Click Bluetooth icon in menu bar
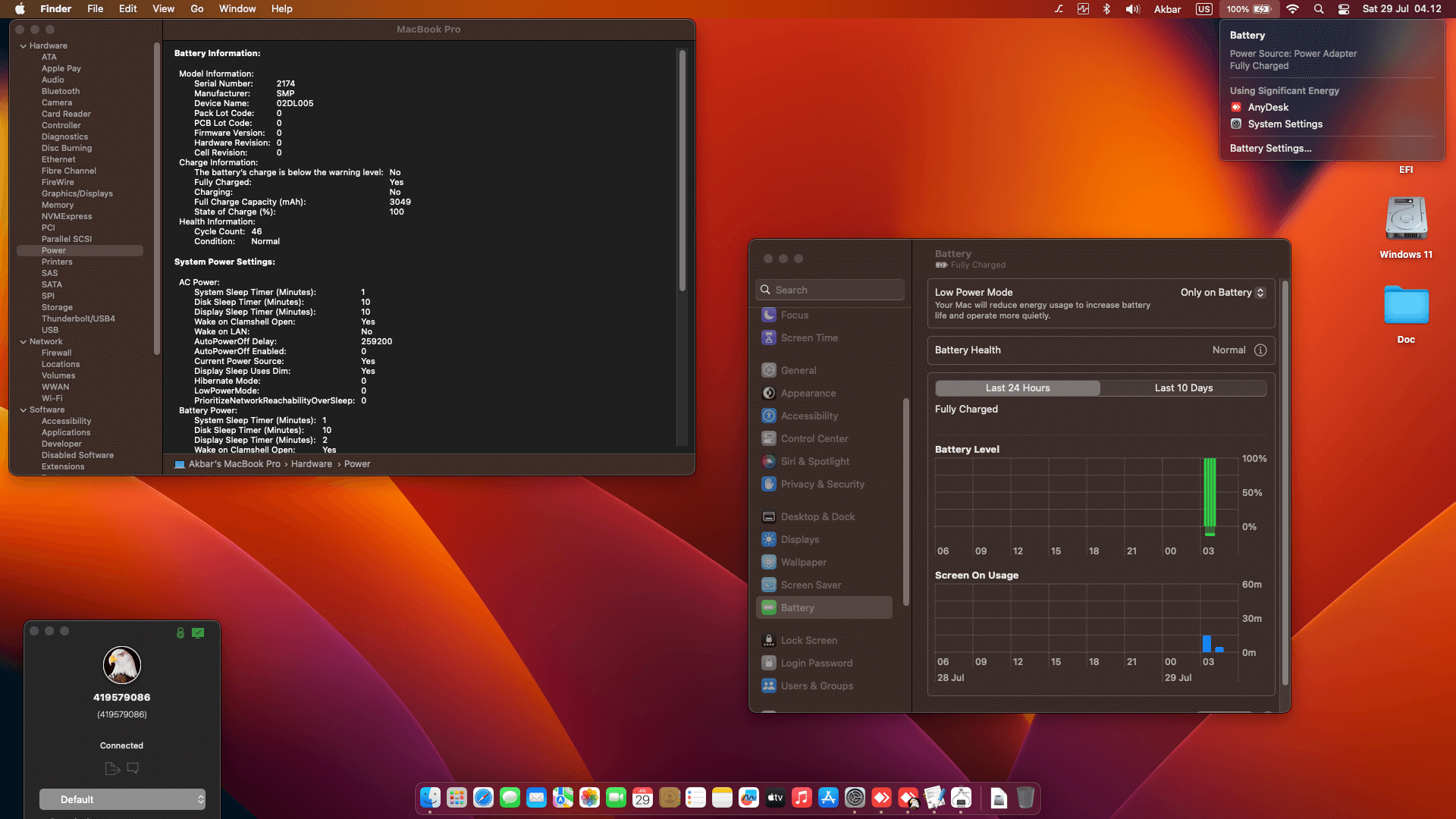 pyautogui.click(x=1106, y=9)
